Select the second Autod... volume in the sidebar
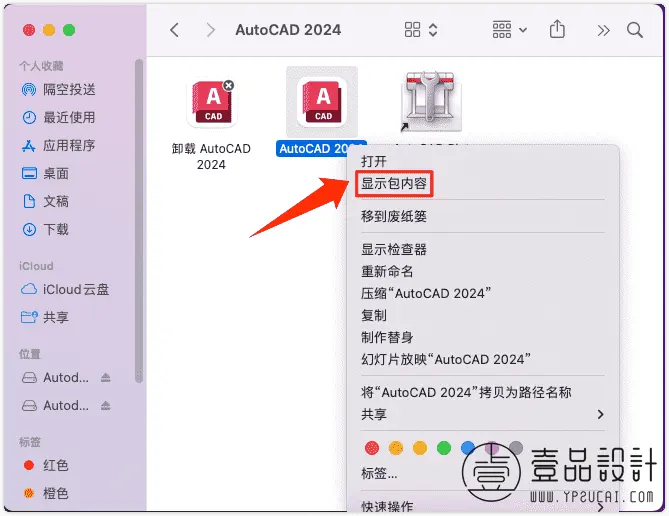This screenshot has height=516, width=669. point(55,405)
